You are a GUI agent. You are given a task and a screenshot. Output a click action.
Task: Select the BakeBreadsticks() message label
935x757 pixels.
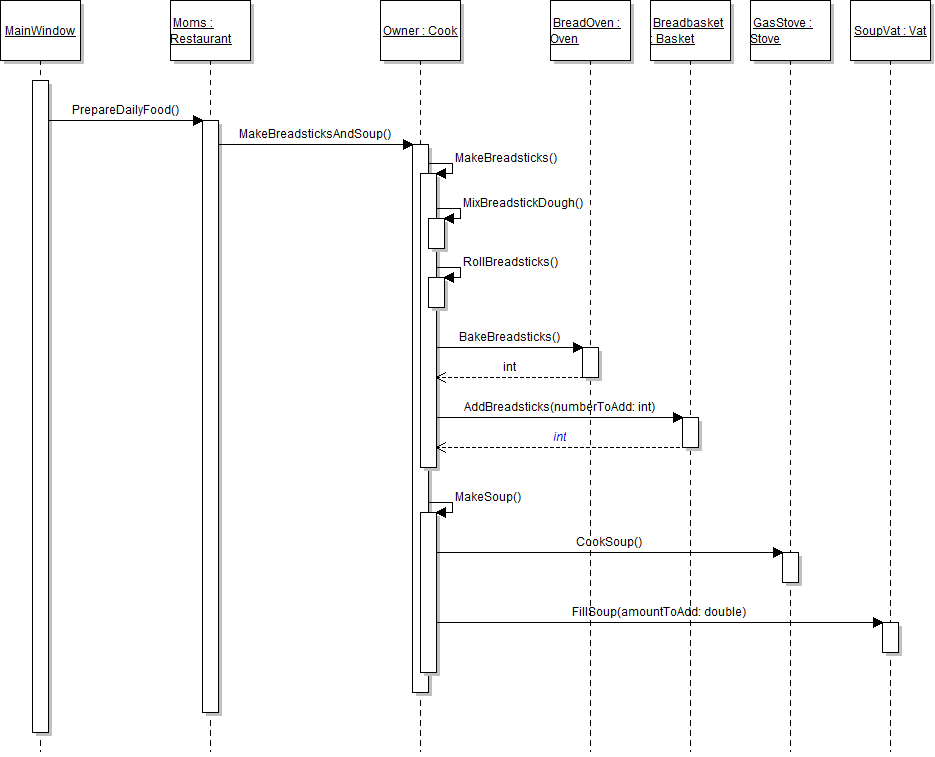[x=509, y=337]
